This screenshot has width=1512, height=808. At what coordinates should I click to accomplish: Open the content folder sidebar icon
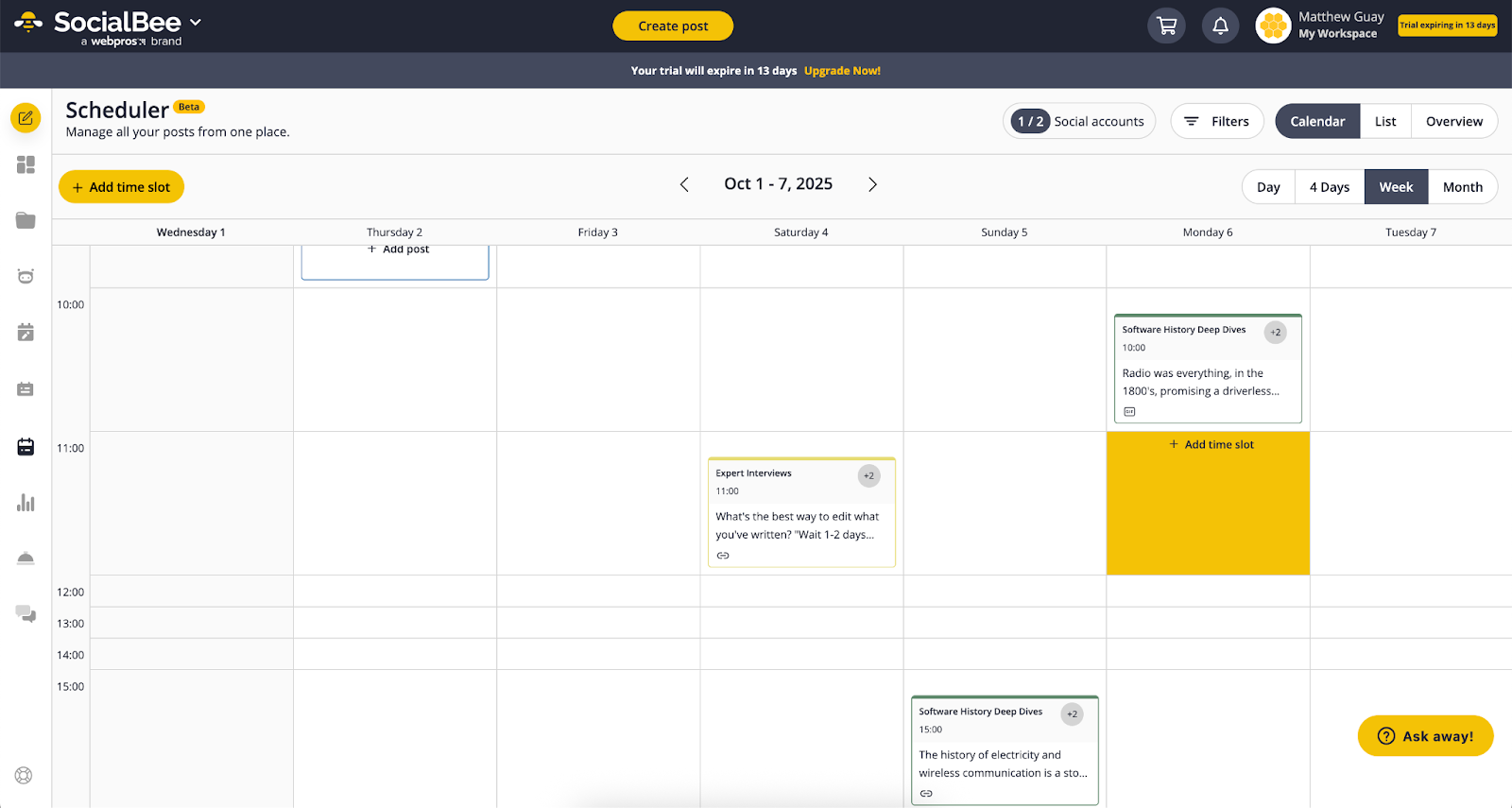tap(26, 220)
